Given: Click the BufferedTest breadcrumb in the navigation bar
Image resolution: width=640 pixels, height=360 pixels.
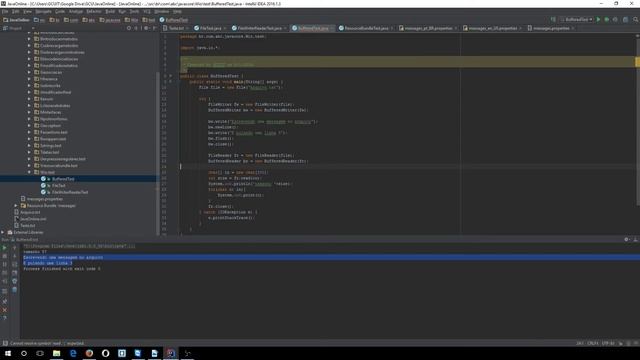Looking at the screenshot, I should coord(174,20).
